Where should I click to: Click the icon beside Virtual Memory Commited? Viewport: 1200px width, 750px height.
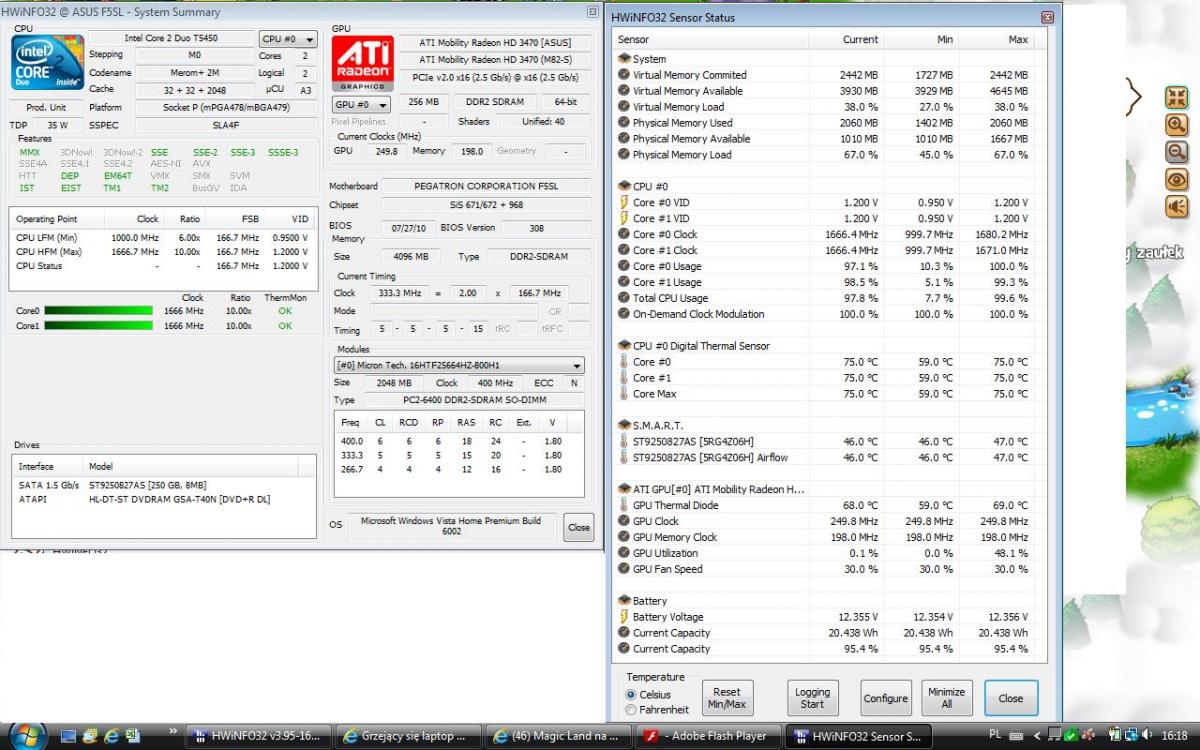tap(624, 75)
